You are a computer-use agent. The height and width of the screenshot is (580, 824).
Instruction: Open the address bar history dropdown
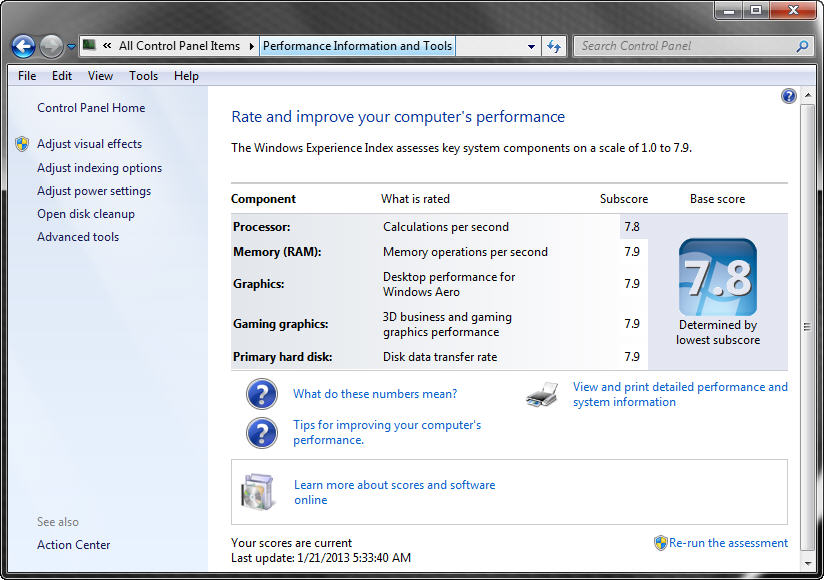531,46
